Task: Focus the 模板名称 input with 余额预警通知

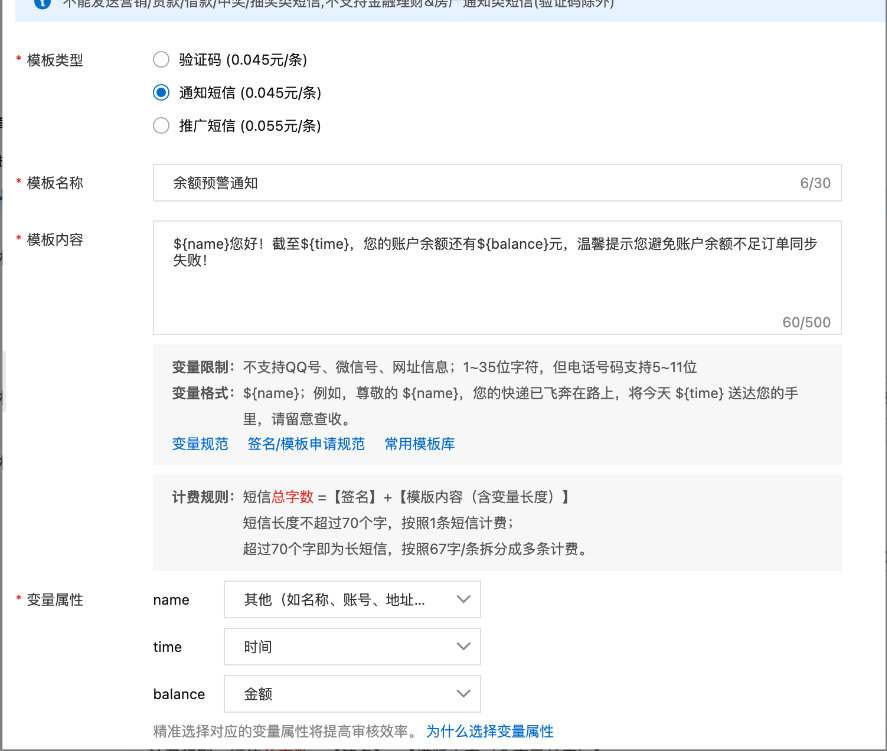Action: coord(480,184)
